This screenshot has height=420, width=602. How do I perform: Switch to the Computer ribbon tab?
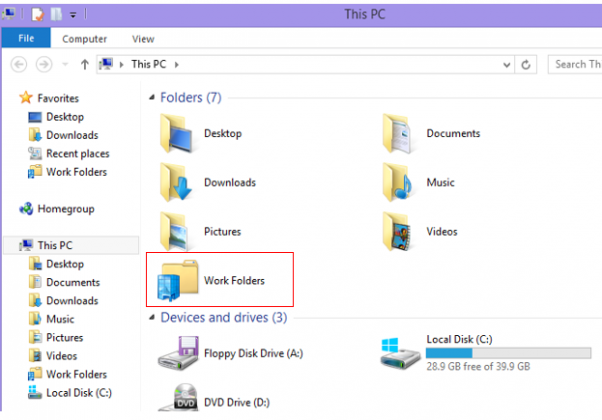point(85,38)
